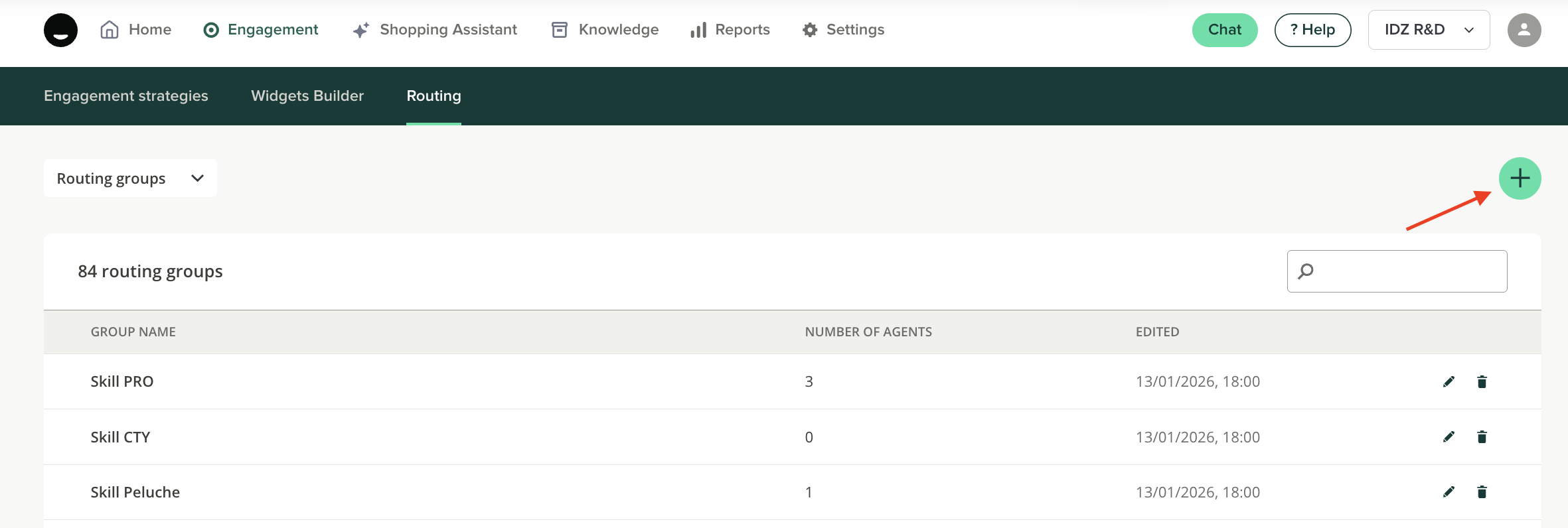Open the Widgets Builder tab
Image resolution: width=1568 pixels, height=528 pixels.
click(x=307, y=96)
